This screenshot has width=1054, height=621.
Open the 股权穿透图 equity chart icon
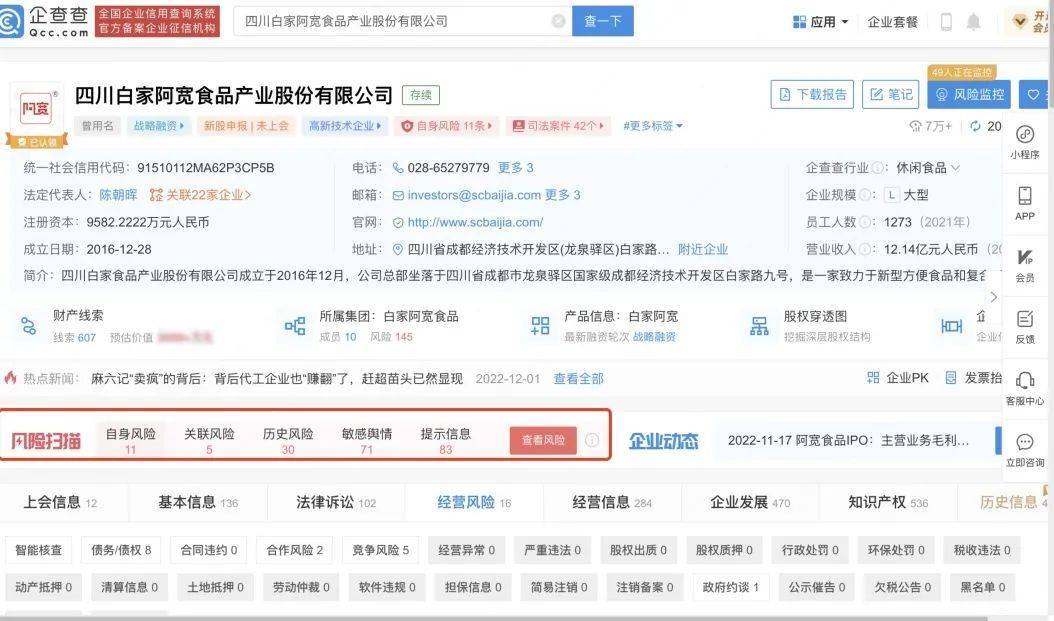[760, 326]
